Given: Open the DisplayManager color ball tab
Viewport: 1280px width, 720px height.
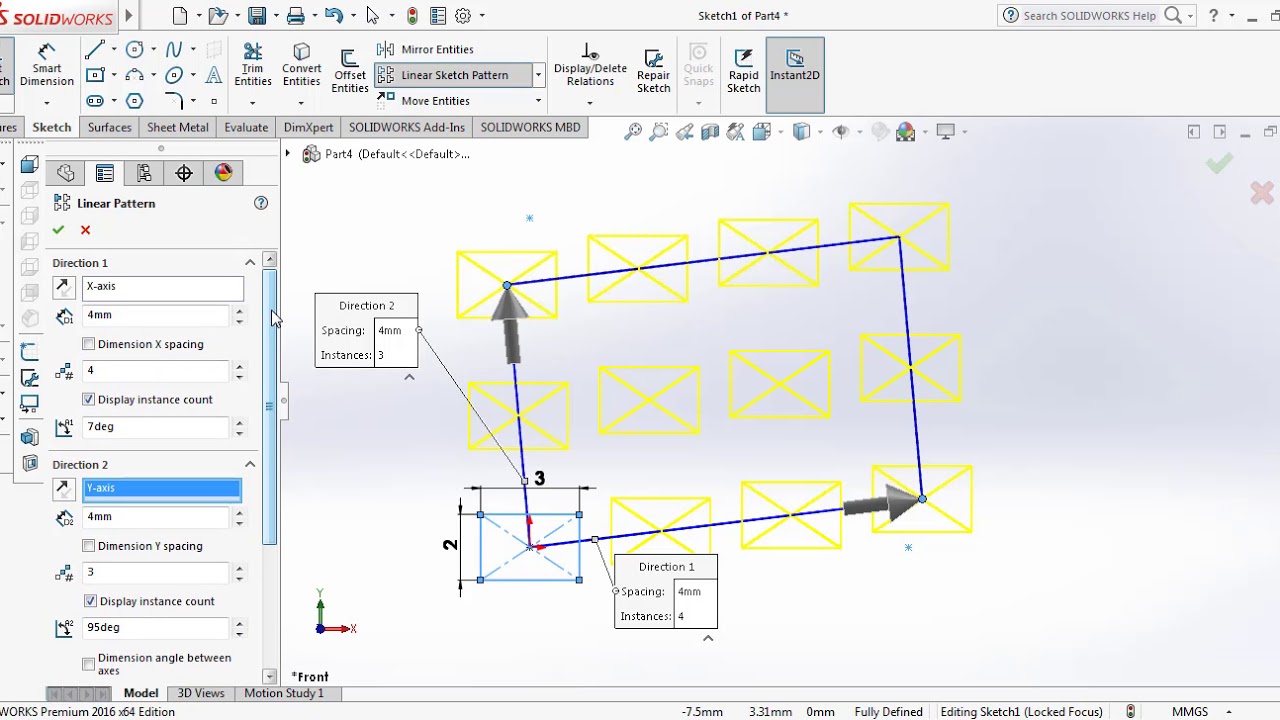Looking at the screenshot, I should [x=223, y=173].
